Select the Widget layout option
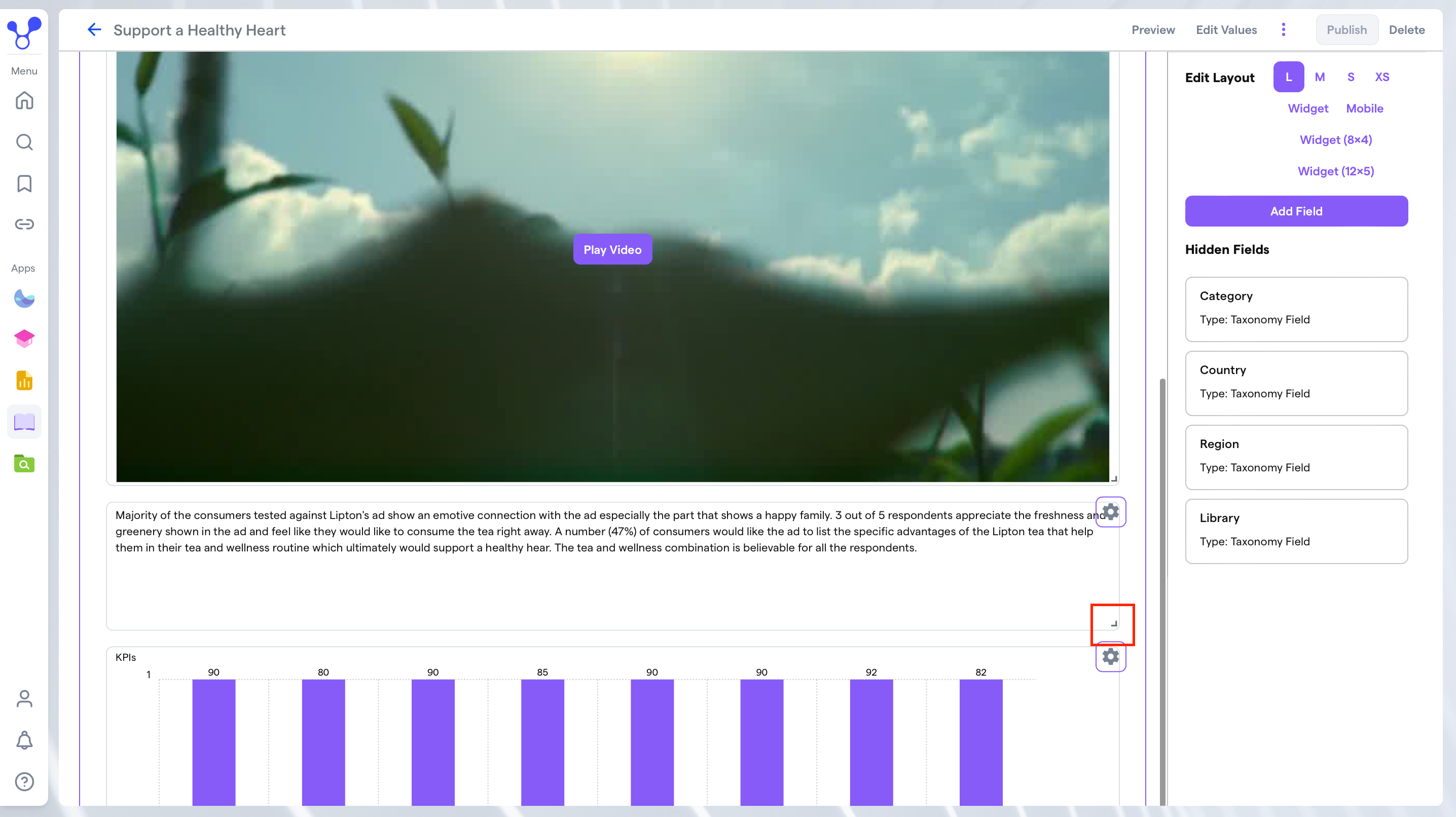Viewport: 1456px width, 817px height. point(1308,108)
